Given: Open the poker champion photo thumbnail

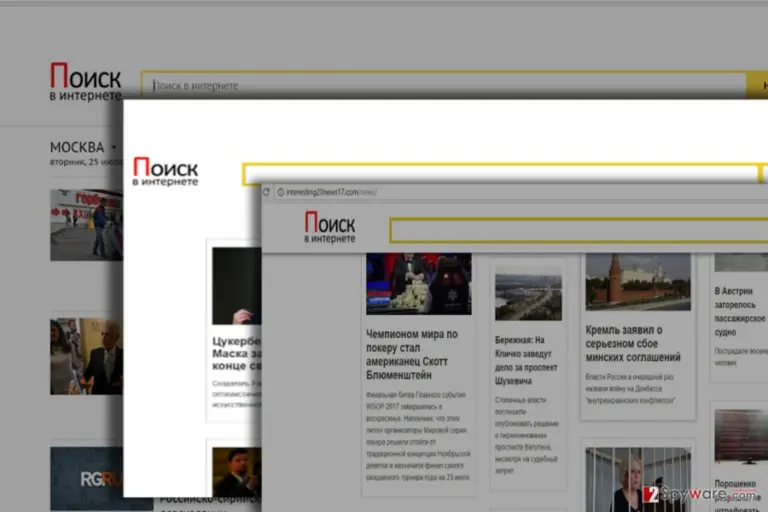Looking at the screenshot, I should pyautogui.click(x=419, y=284).
